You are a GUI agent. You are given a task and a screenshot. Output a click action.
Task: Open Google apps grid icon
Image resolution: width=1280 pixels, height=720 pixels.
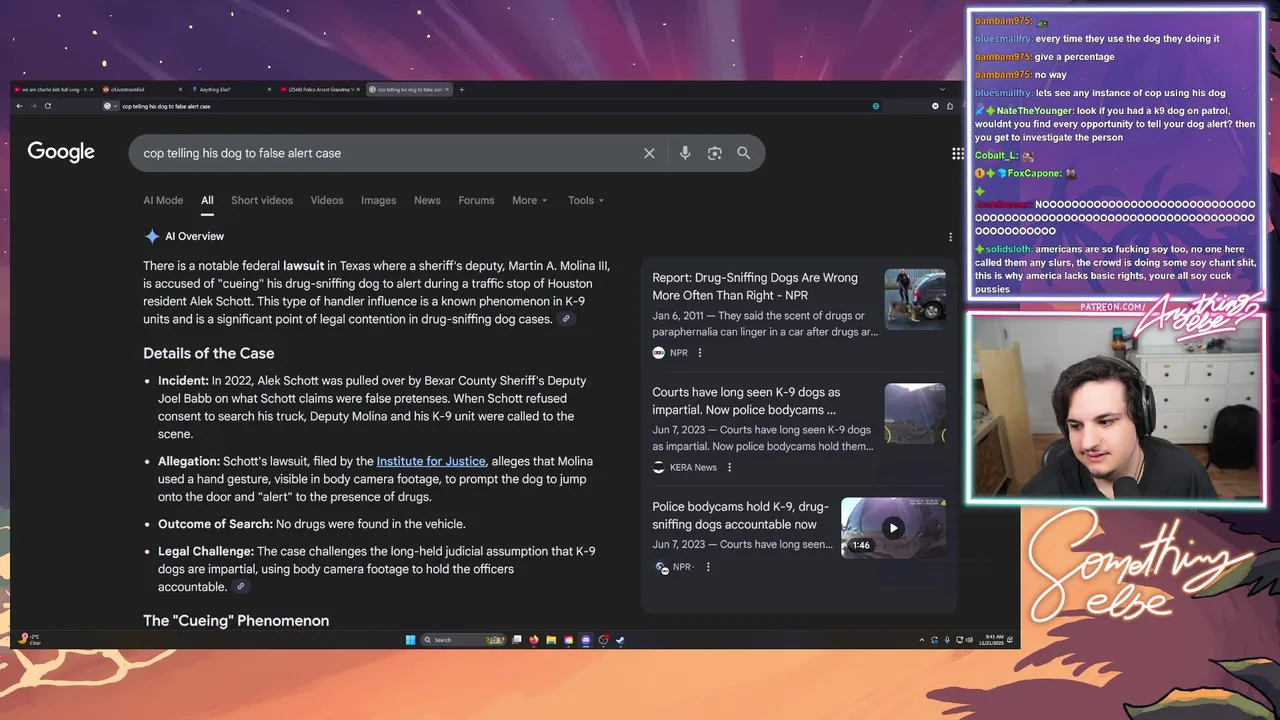point(958,153)
